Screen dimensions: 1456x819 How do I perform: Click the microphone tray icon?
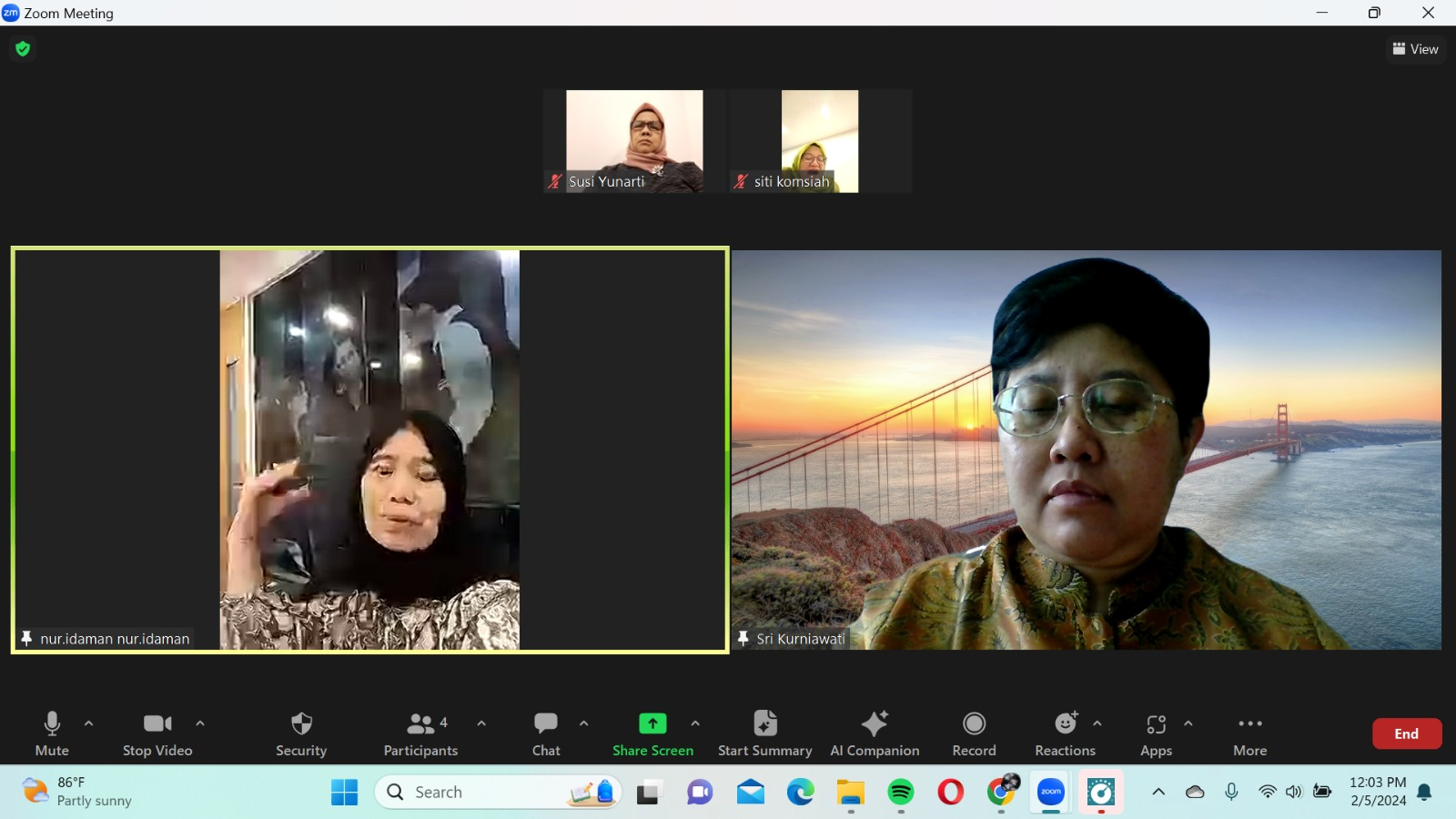(1231, 793)
